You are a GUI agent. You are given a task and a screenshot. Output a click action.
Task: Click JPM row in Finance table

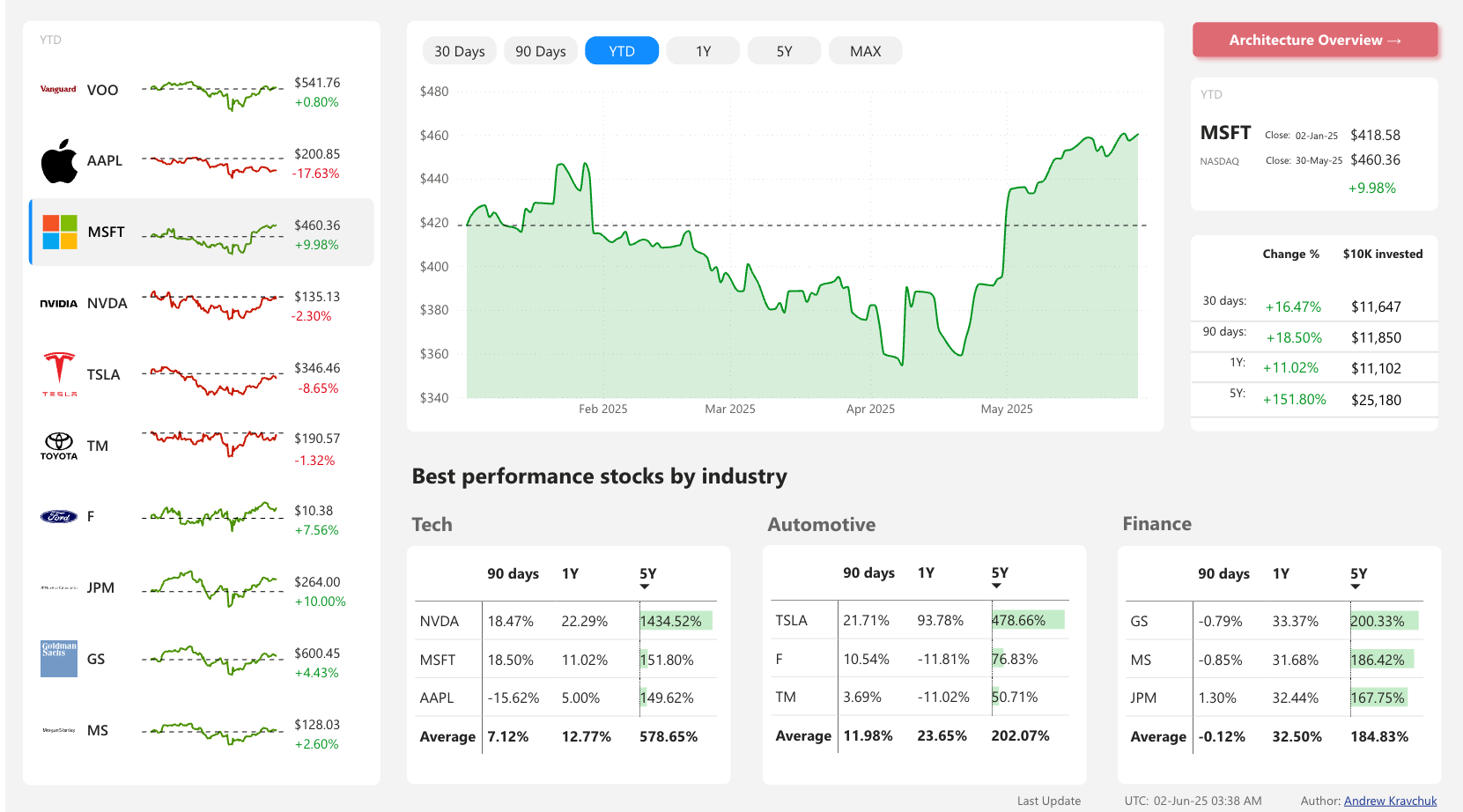tap(1275, 698)
